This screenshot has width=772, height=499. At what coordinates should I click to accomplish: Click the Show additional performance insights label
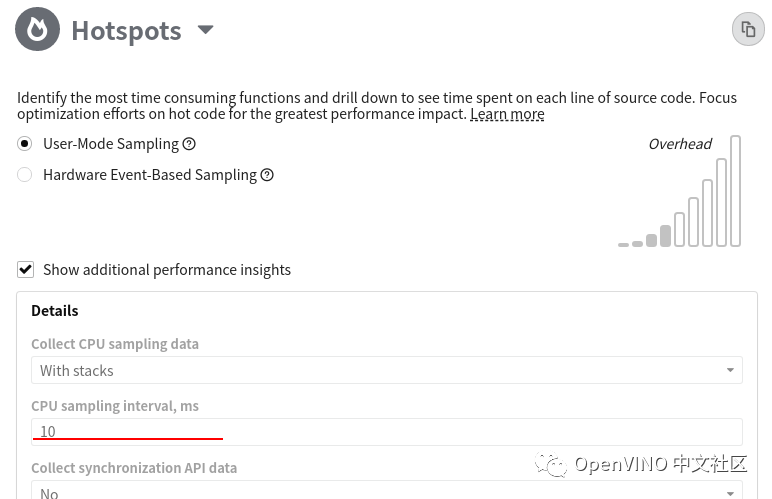[x=167, y=270]
